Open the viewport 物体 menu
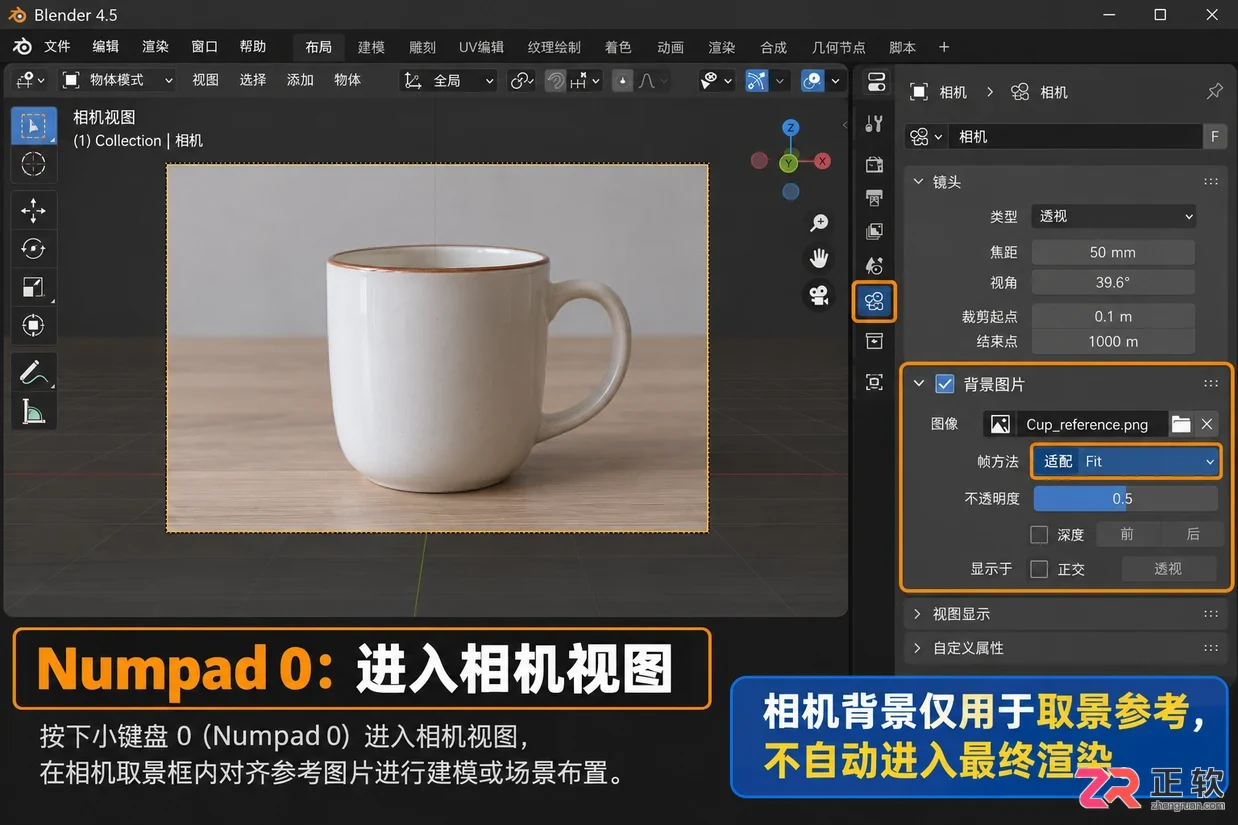 (x=347, y=80)
